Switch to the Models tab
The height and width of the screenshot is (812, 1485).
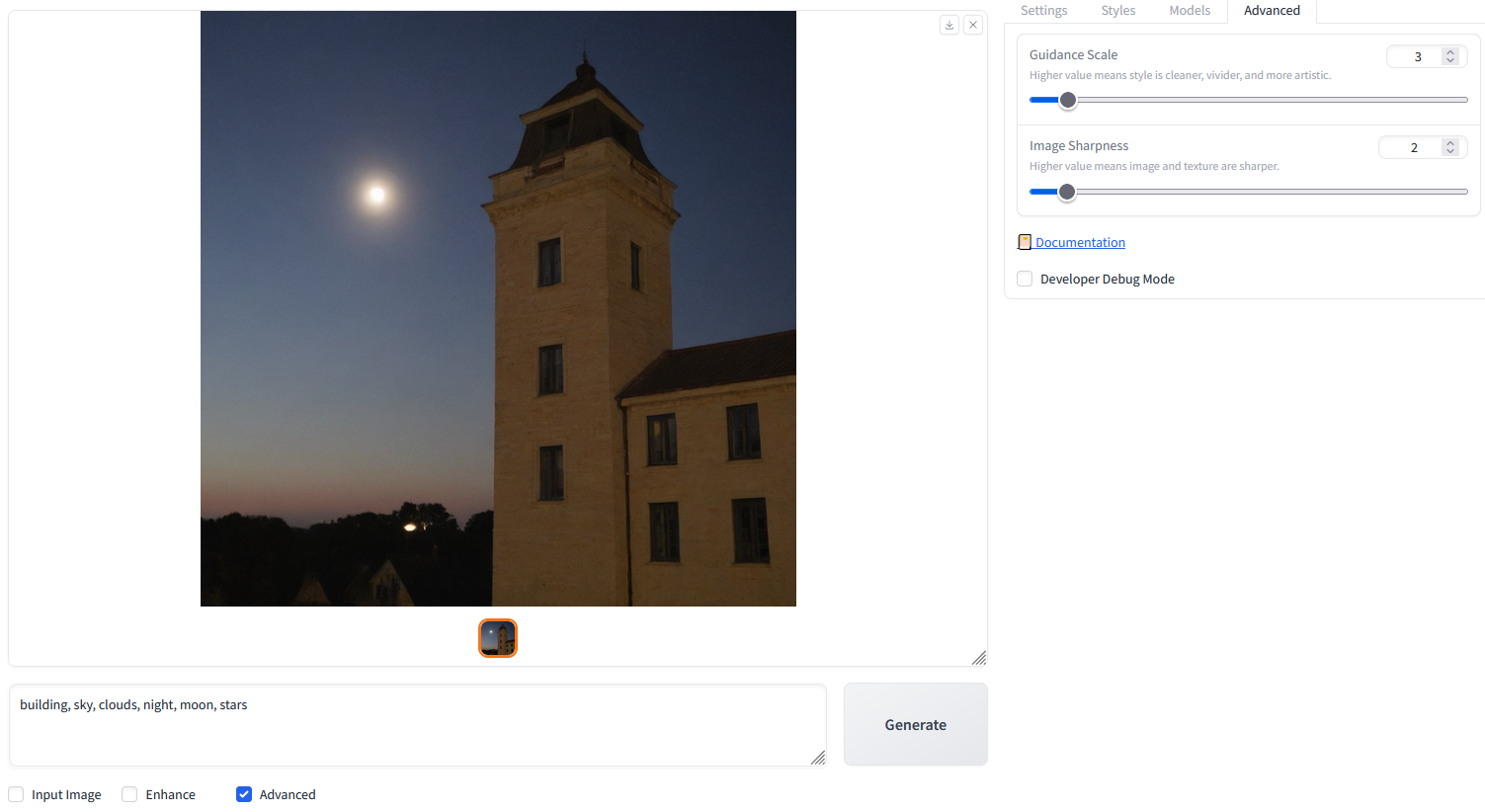click(x=1190, y=11)
